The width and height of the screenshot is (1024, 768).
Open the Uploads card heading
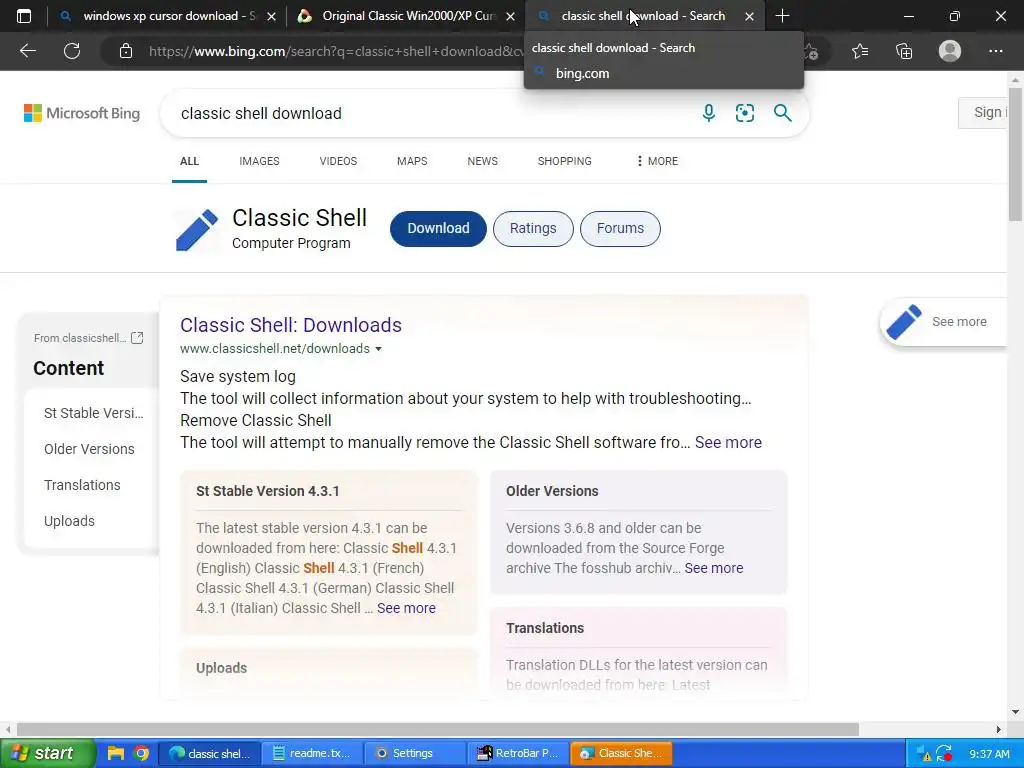(221, 668)
